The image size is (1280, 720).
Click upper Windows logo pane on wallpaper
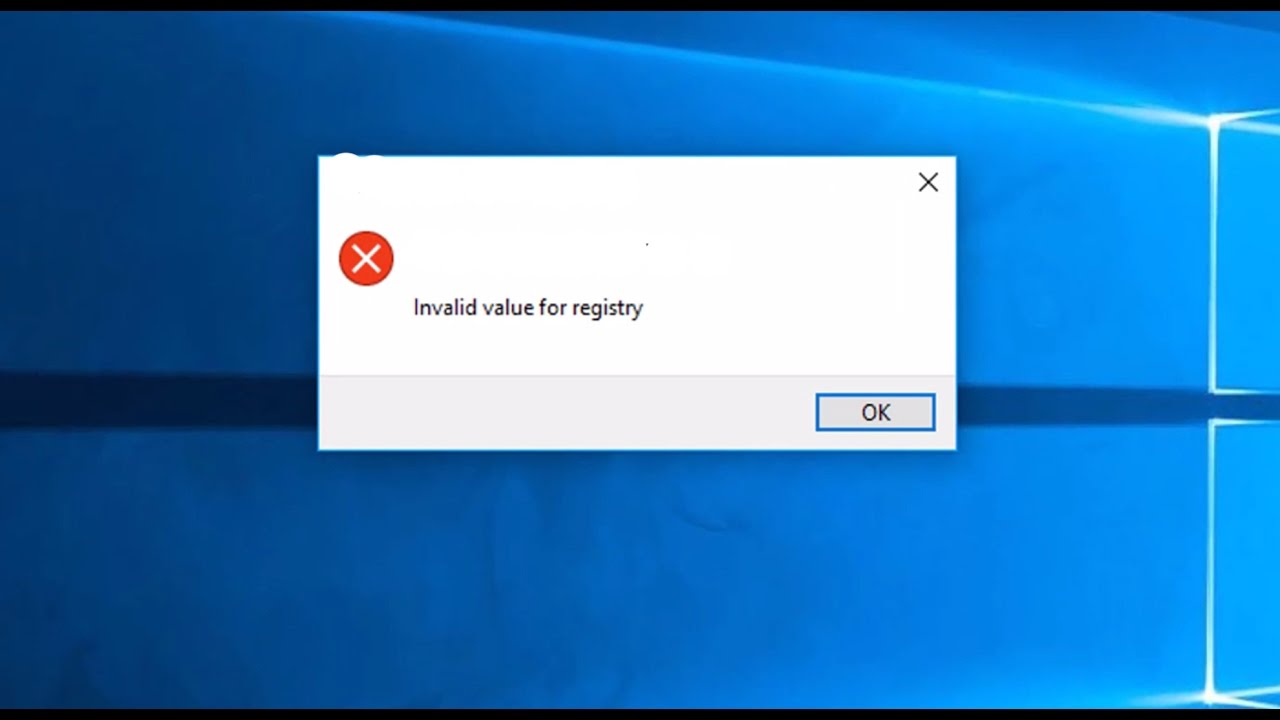click(1248, 255)
